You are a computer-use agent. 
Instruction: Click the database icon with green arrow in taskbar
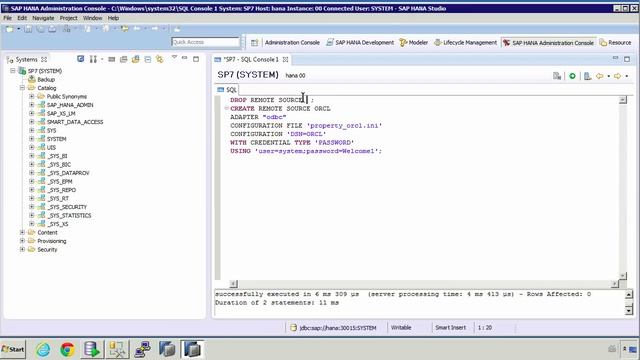(92, 349)
